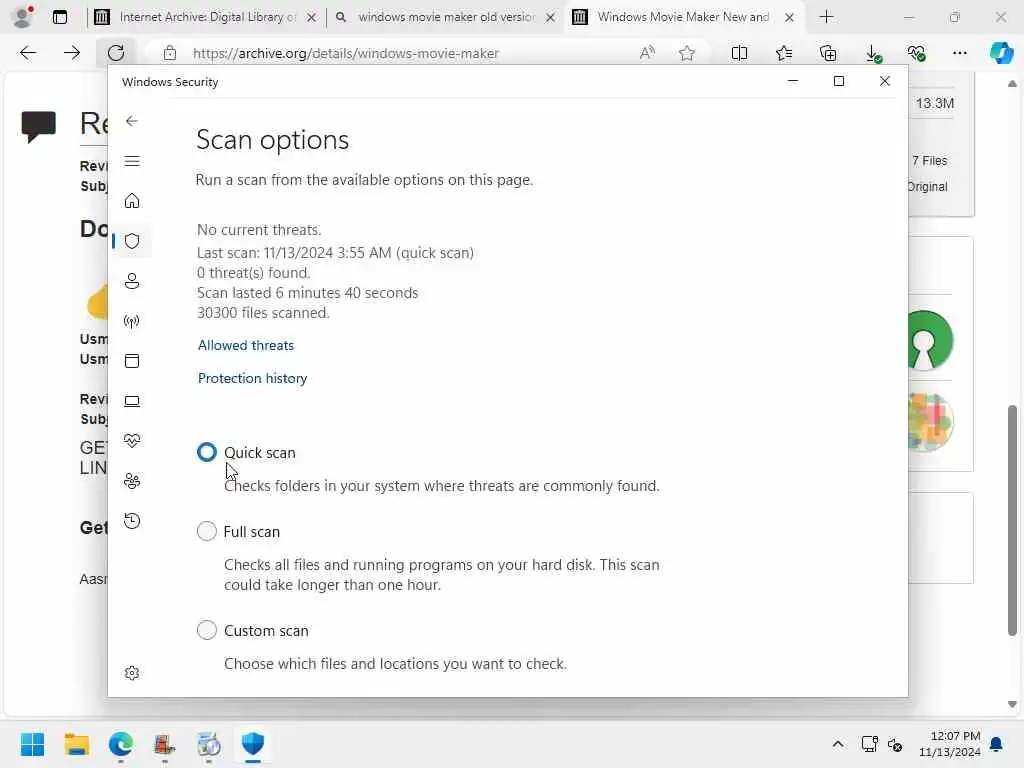This screenshot has height=768, width=1024.
Task: Click the Edge browser back arrow
Action: coord(28,53)
